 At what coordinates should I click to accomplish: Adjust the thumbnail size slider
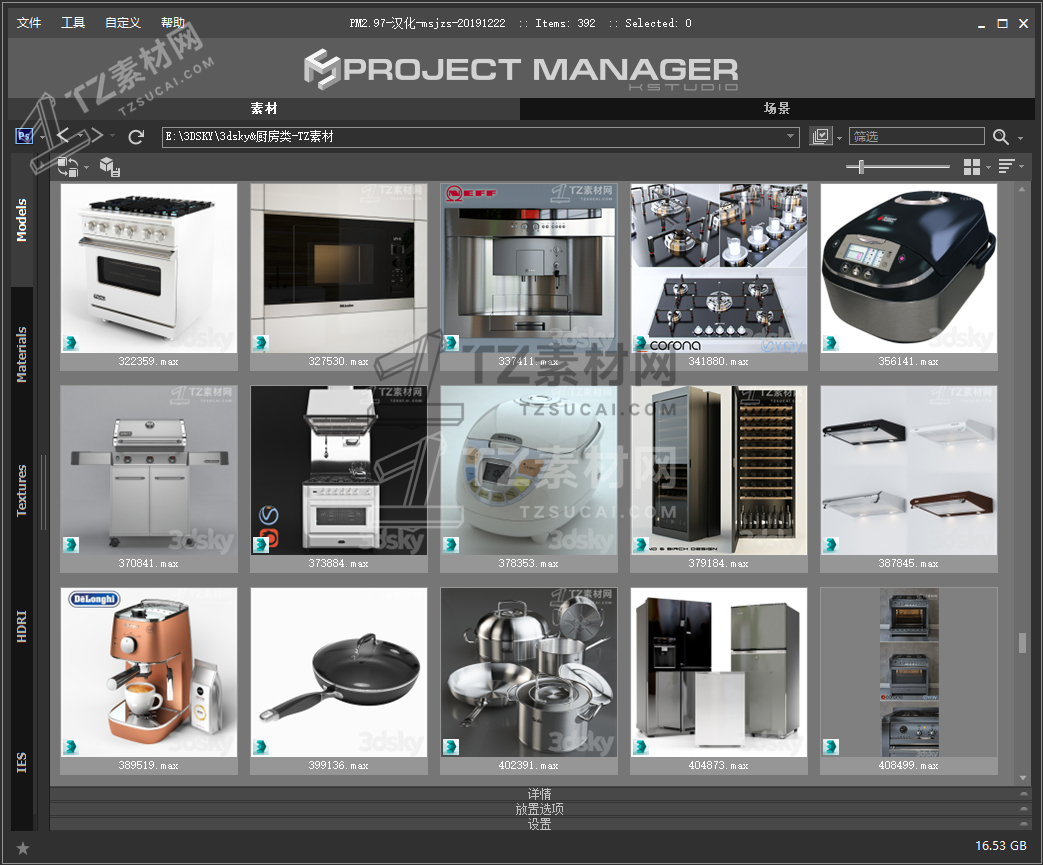coord(861,166)
